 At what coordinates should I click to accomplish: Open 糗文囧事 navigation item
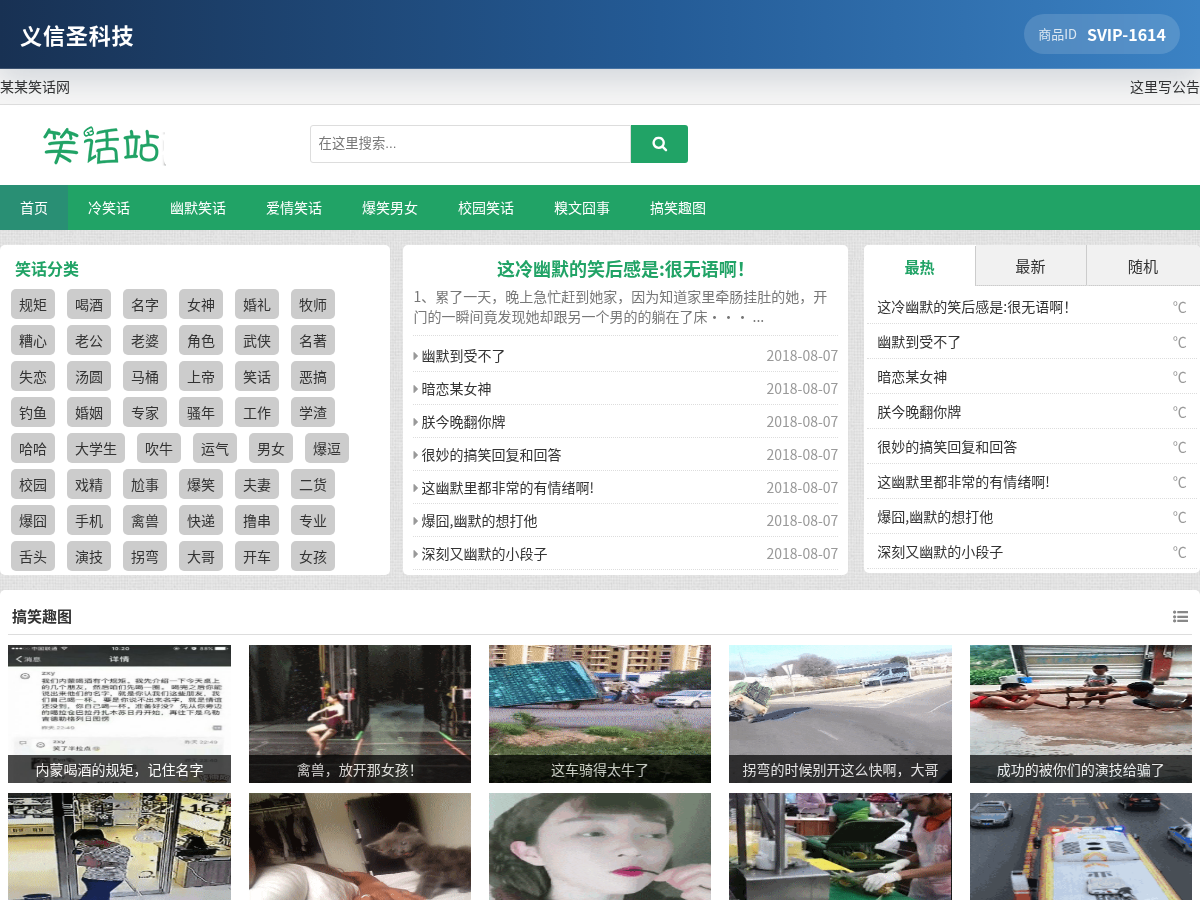[582, 208]
